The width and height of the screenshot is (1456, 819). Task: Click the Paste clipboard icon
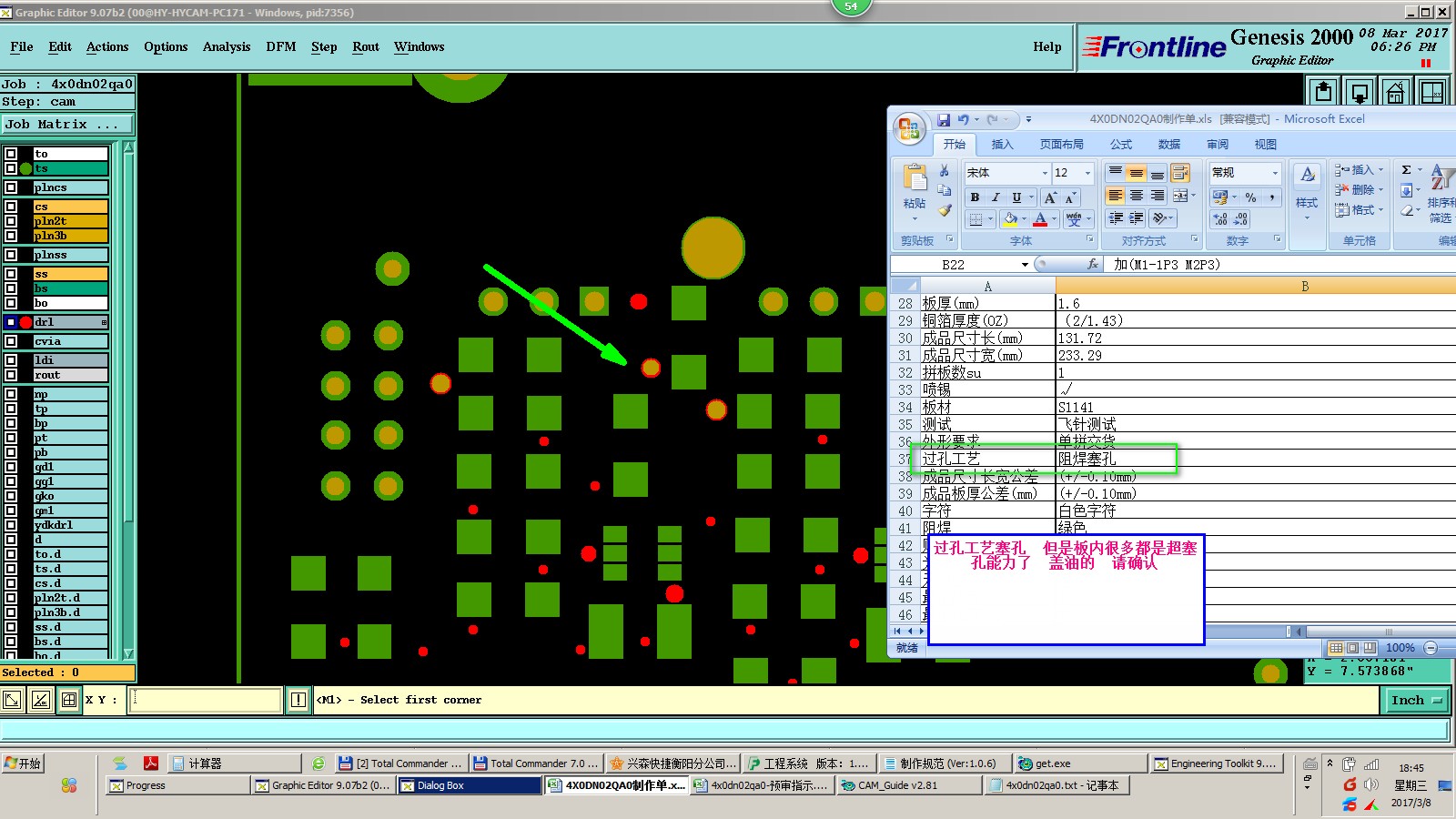click(x=915, y=177)
